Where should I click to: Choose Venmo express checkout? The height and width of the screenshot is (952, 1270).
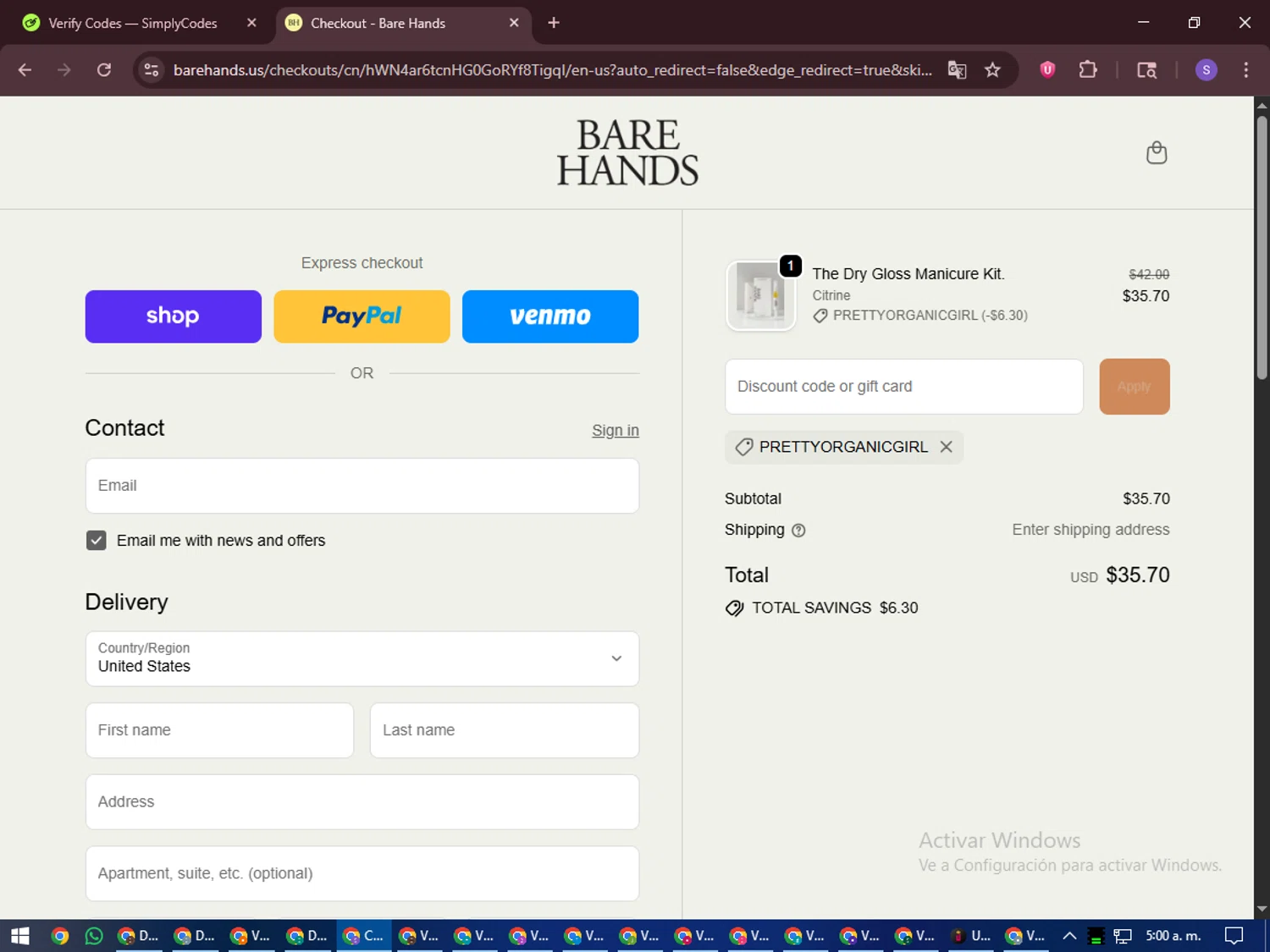point(550,316)
